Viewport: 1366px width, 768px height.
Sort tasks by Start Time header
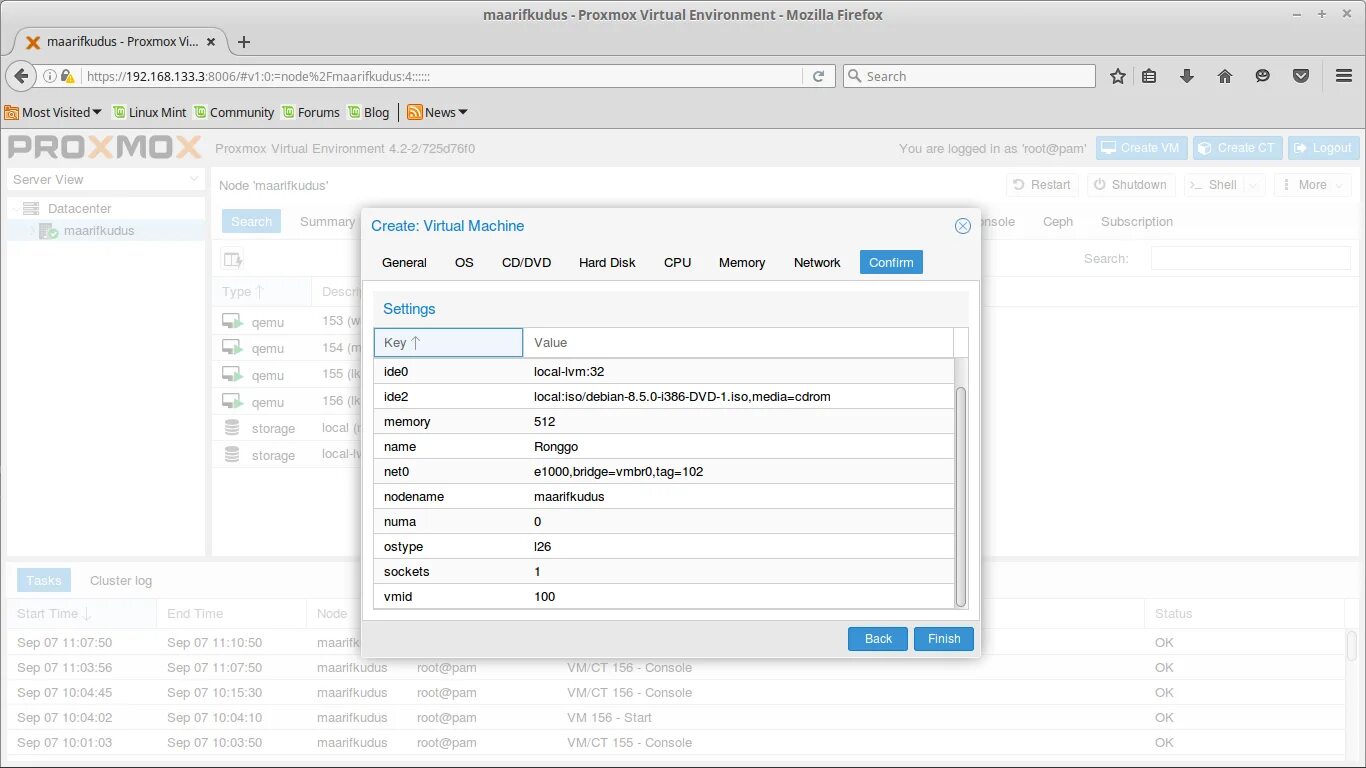(81, 613)
